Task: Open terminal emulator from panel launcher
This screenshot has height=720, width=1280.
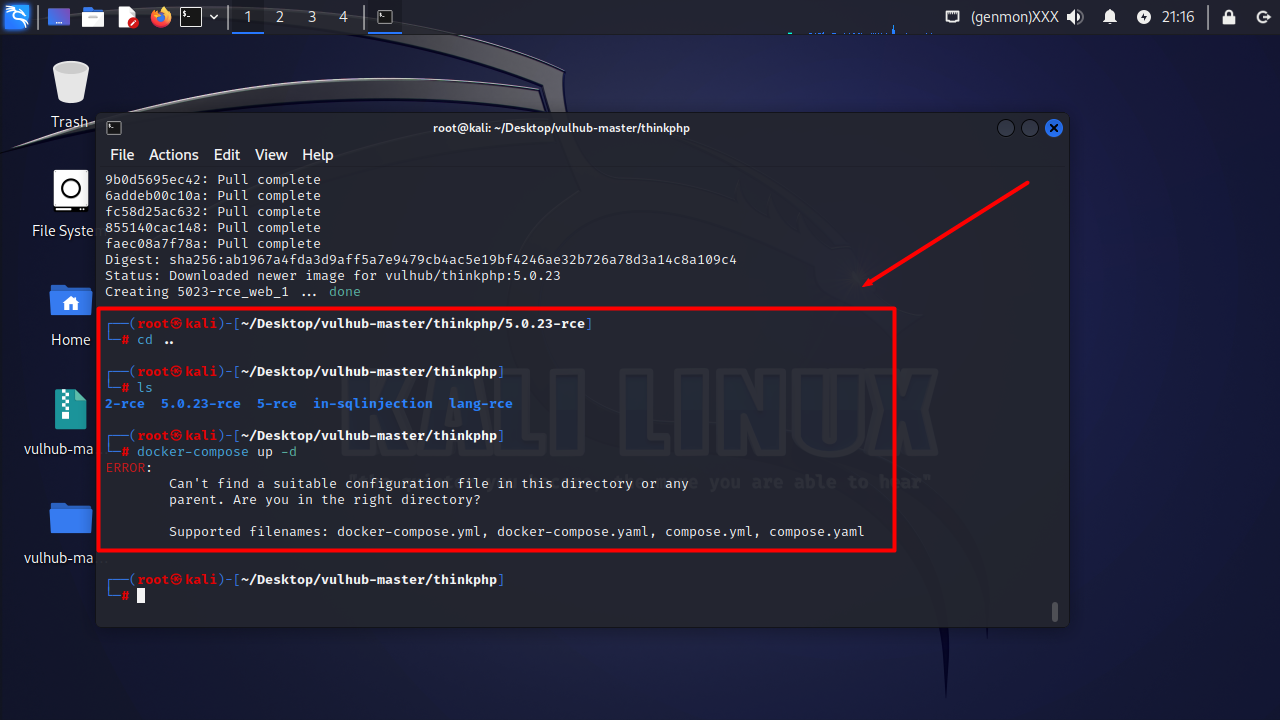Action: [x=191, y=17]
